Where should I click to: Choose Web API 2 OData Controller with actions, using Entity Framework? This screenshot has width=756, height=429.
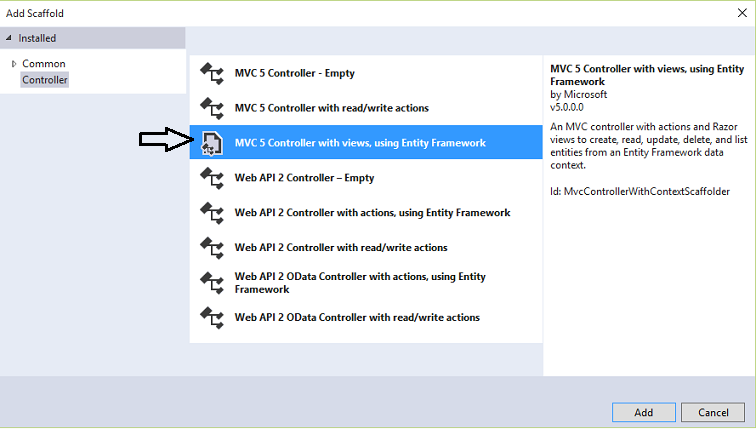tap(366, 282)
